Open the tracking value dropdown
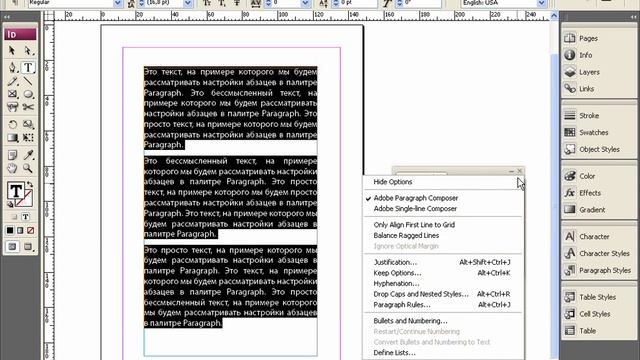This screenshot has height=360, width=640. pos(305,3)
